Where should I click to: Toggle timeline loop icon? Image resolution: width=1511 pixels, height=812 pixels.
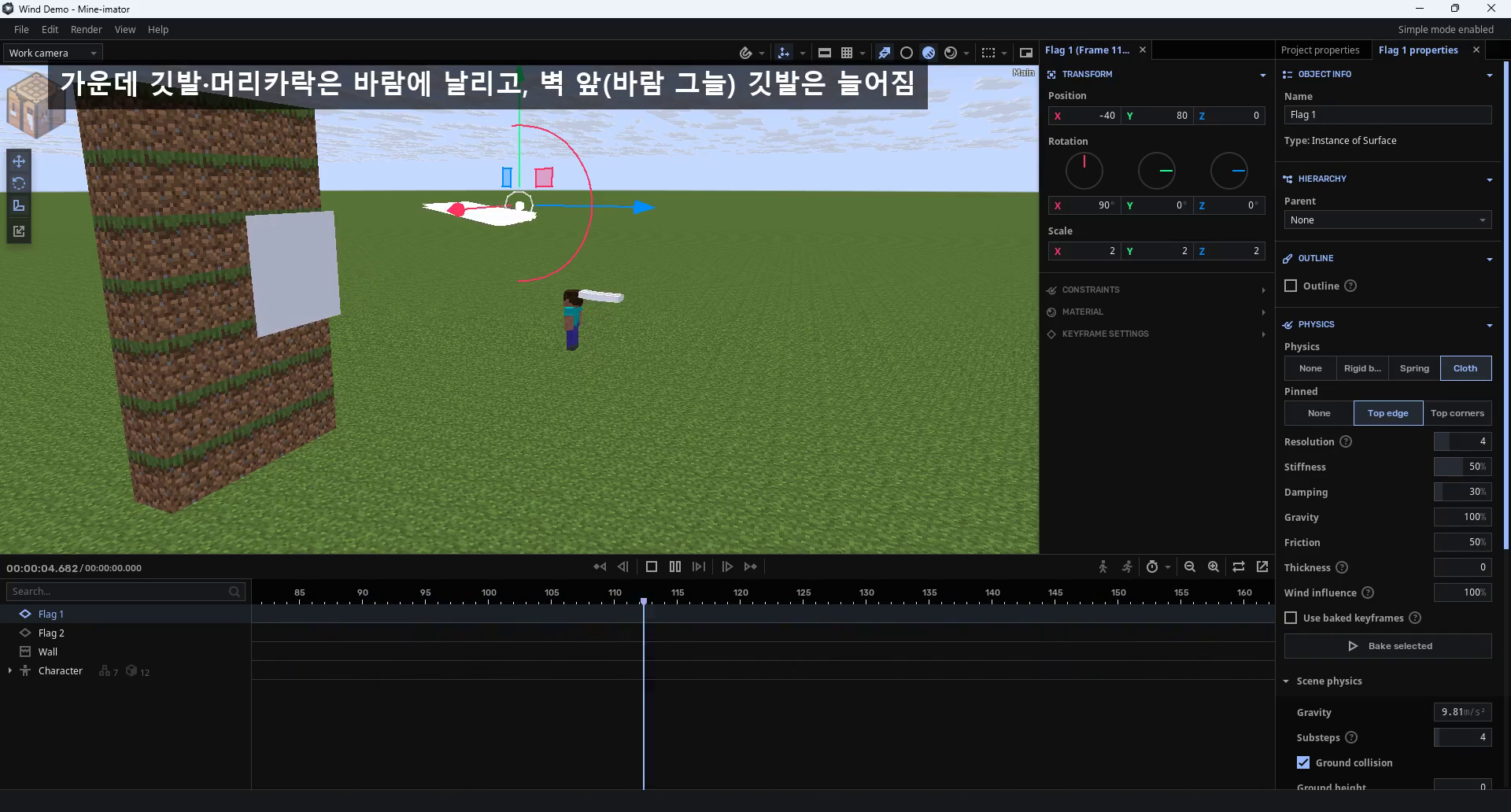(x=1239, y=567)
